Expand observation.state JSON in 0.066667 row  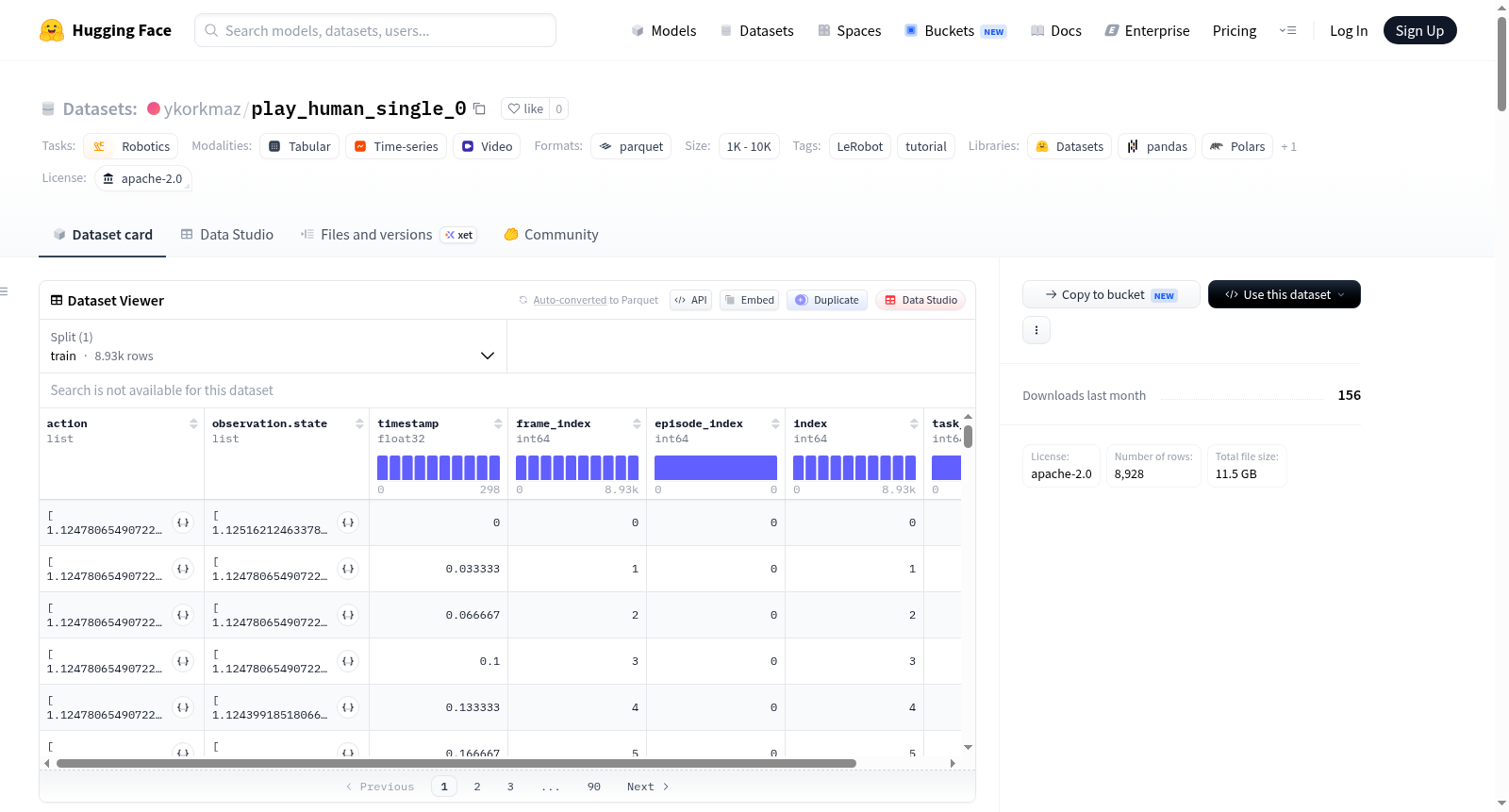tap(348, 615)
